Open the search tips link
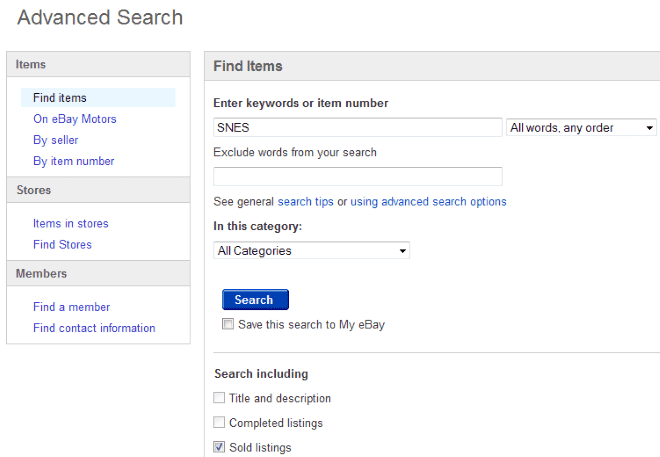Screen dimensions: 660x457 [306, 202]
